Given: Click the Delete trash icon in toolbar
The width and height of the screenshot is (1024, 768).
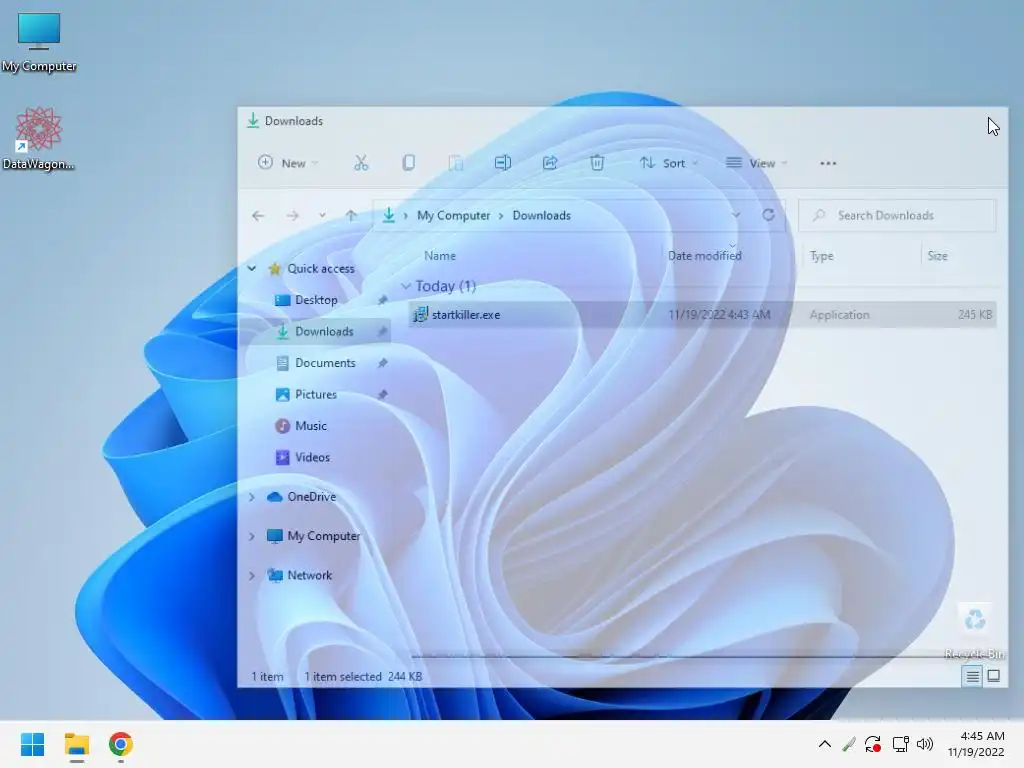Looking at the screenshot, I should click(x=597, y=163).
